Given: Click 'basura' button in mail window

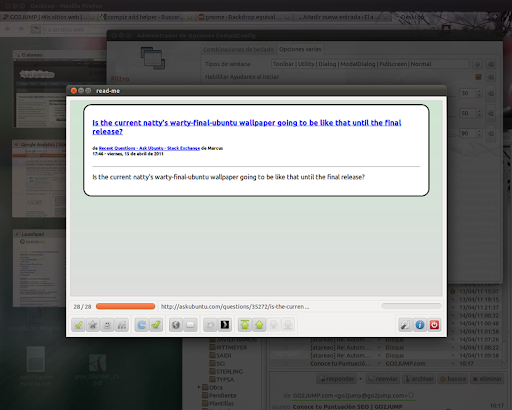Looking at the screenshot, I should pyautogui.click(x=453, y=379).
